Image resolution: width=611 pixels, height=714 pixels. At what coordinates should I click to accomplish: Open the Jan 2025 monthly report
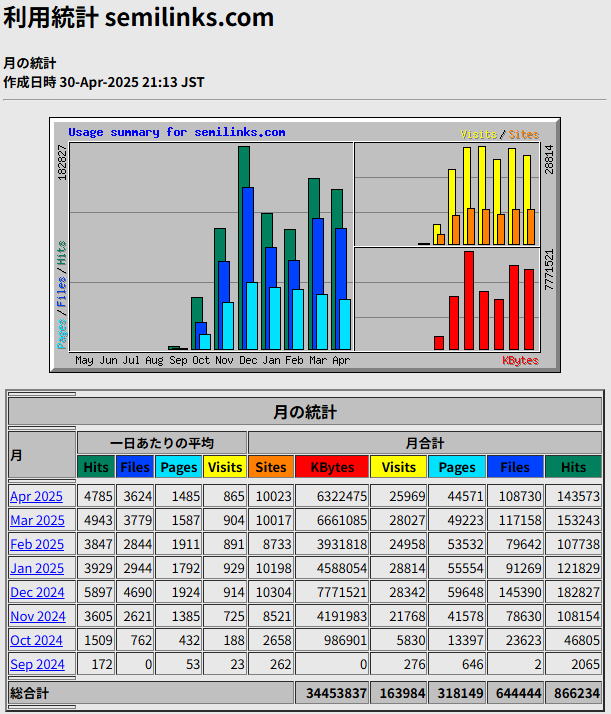pyautogui.click(x=37, y=569)
